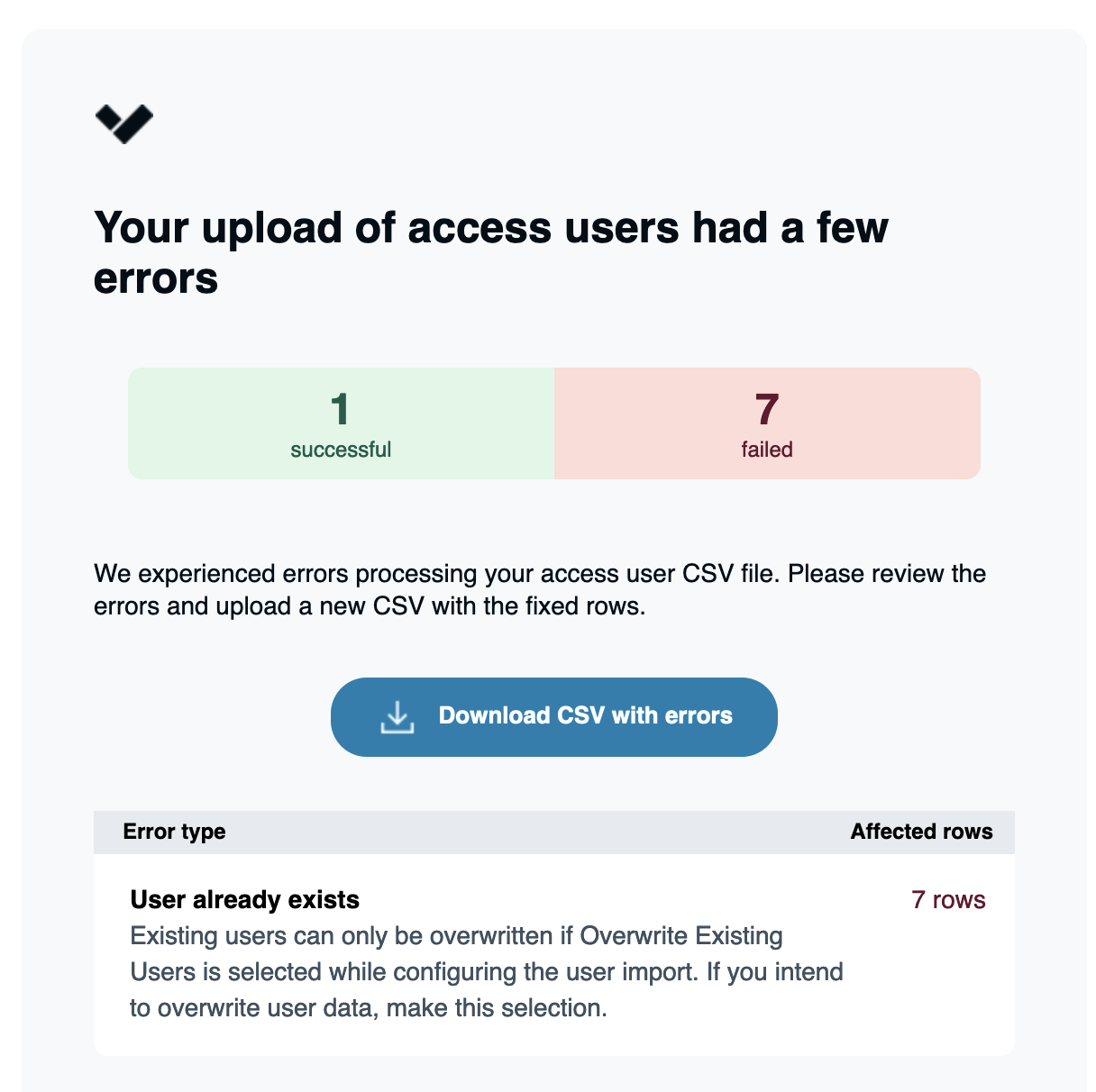
Task: Click the "to overwrite user data" final line
Action: 368,1008
